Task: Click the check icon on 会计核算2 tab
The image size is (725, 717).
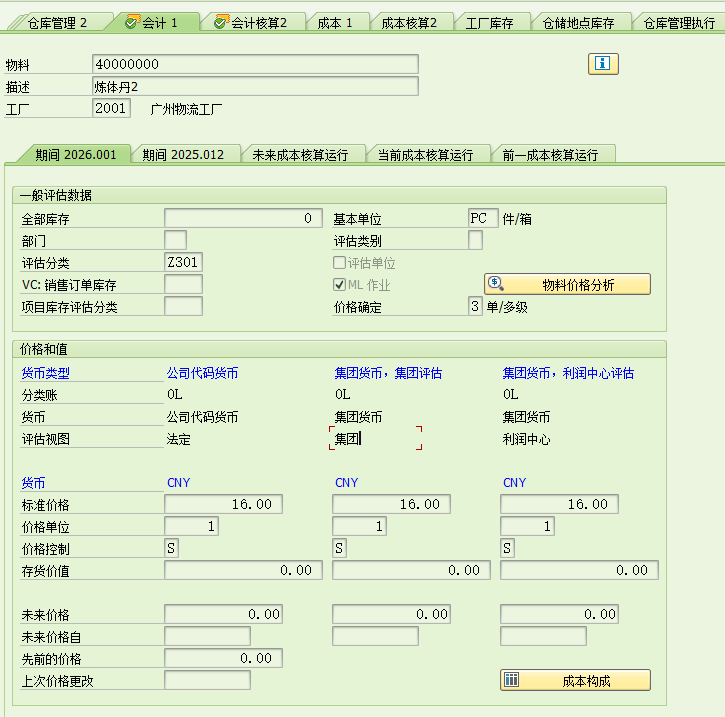Action: (220, 22)
